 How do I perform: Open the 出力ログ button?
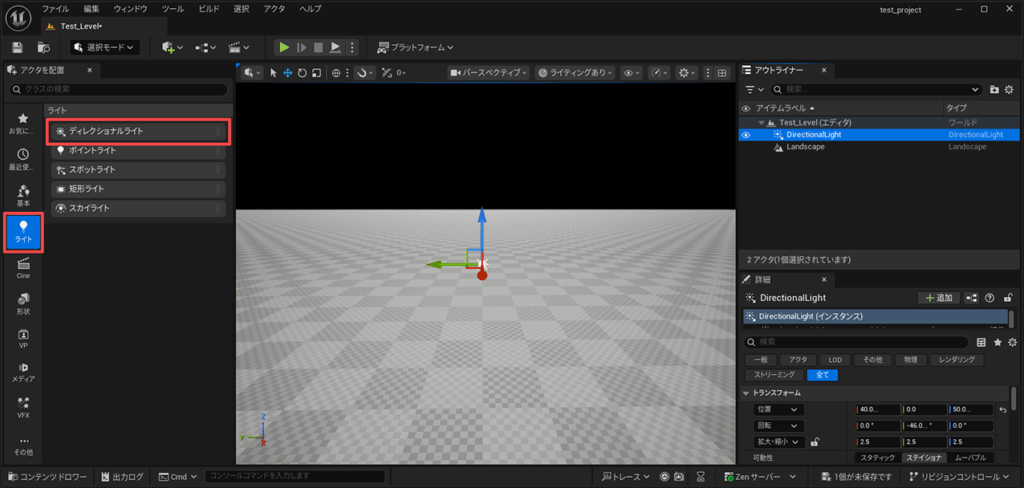(123, 477)
